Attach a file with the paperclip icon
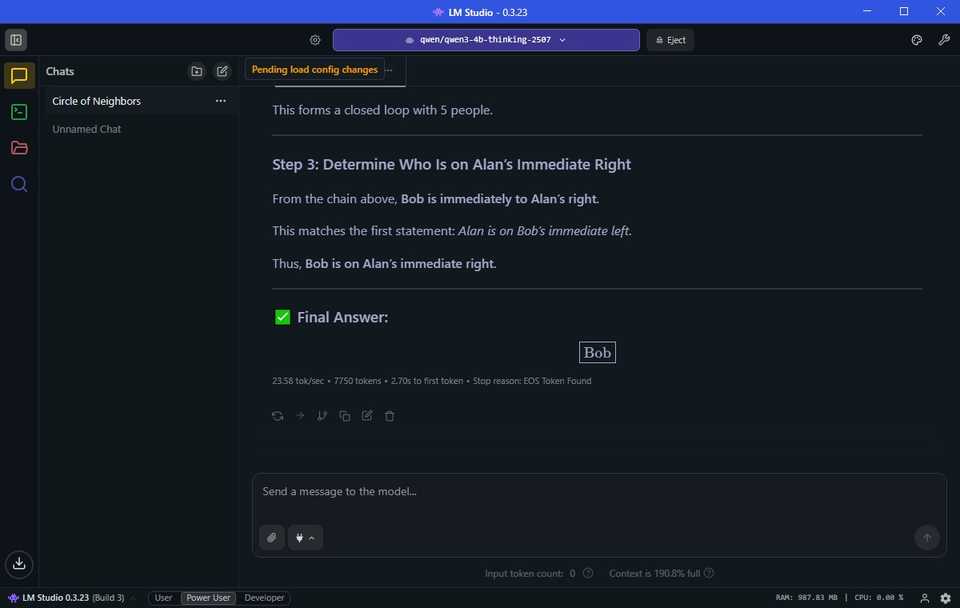 pyautogui.click(x=272, y=538)
